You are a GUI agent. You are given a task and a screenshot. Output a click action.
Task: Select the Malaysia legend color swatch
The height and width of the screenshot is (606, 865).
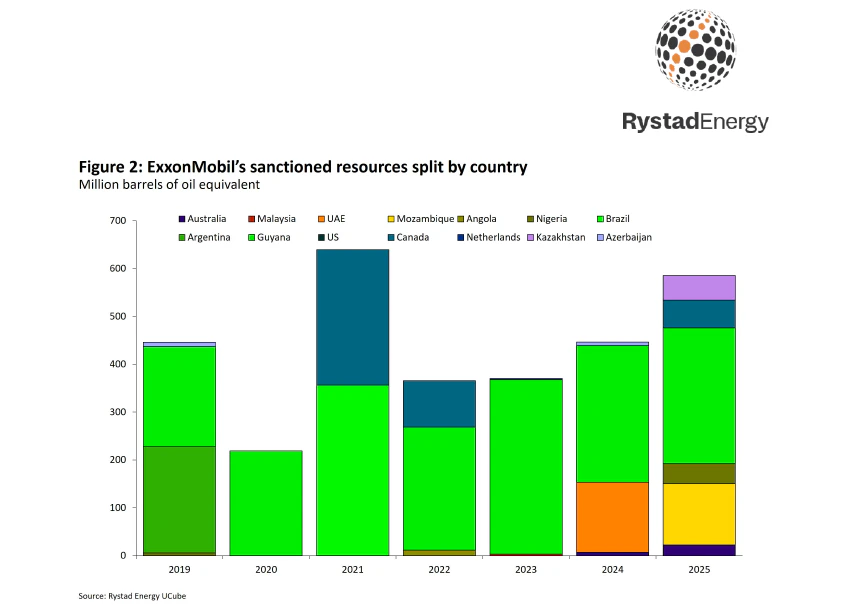252,219
